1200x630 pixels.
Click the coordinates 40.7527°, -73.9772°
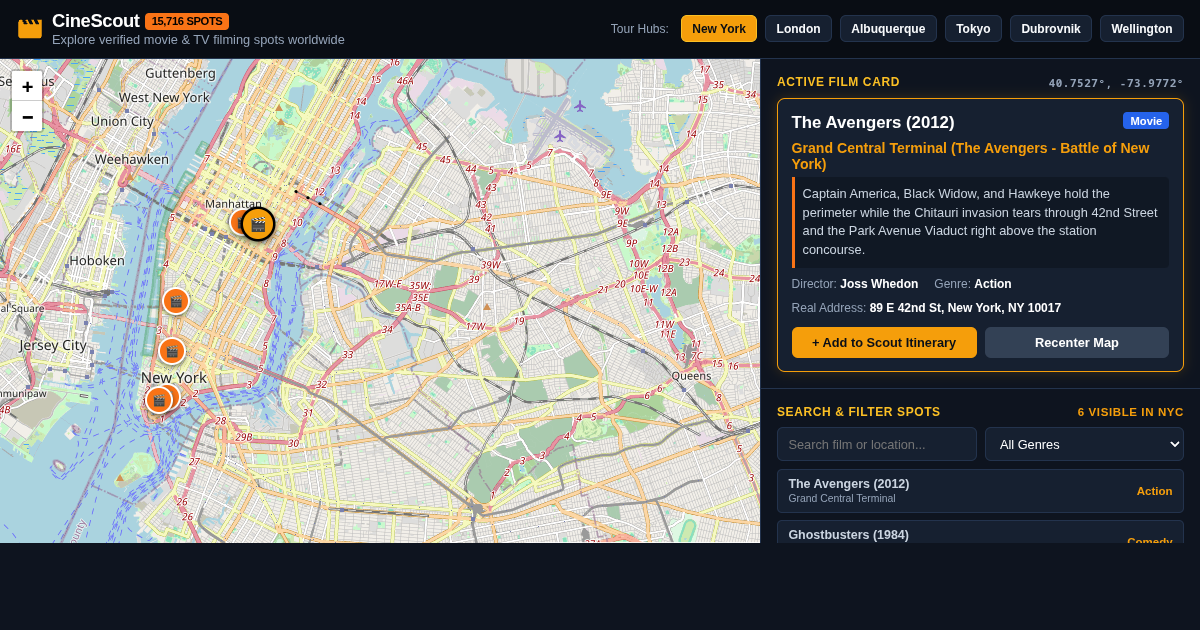pyautogui.click(x=1116, y=83)
